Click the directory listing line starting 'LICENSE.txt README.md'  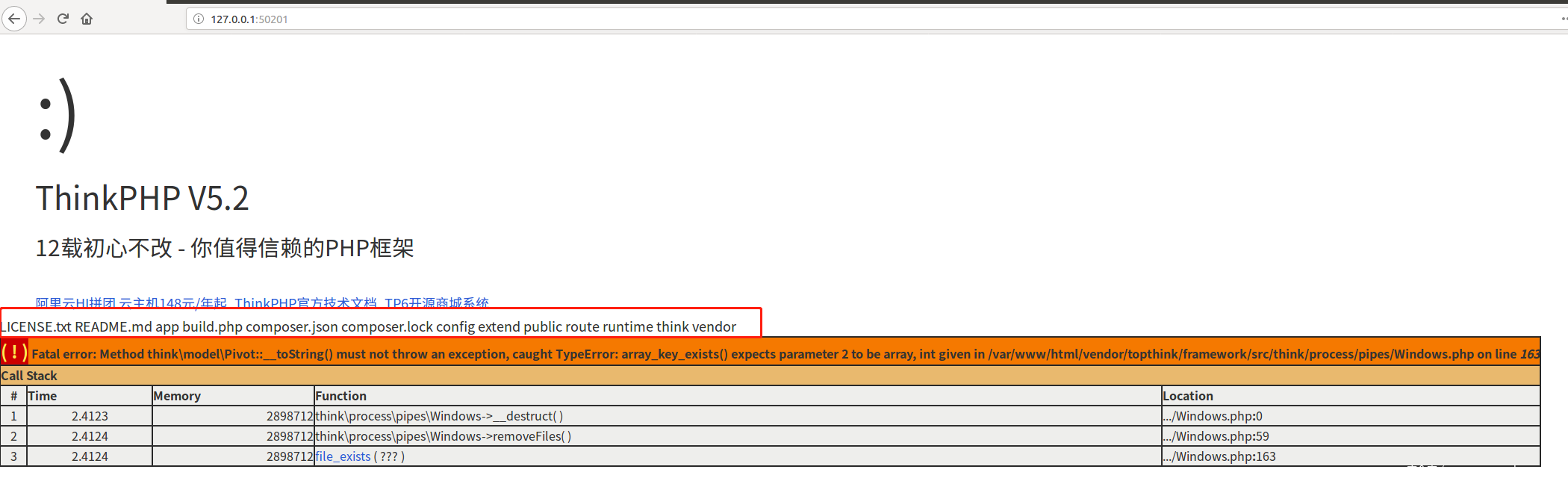point(369,326)
